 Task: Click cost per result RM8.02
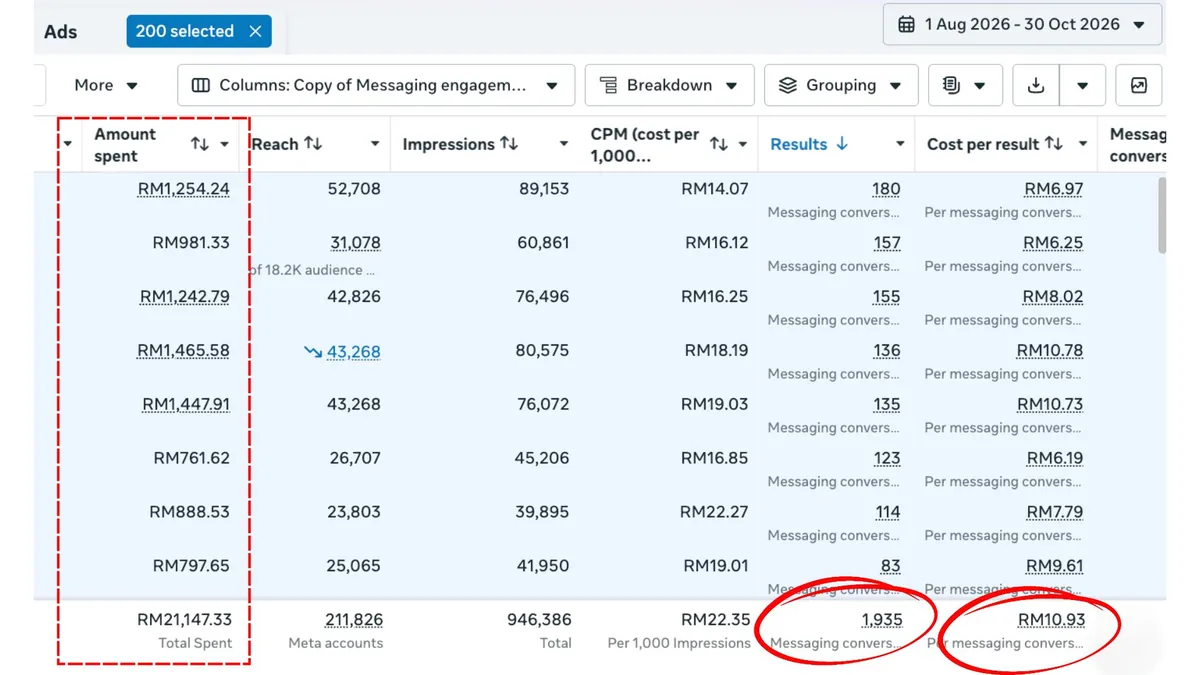1053,297
